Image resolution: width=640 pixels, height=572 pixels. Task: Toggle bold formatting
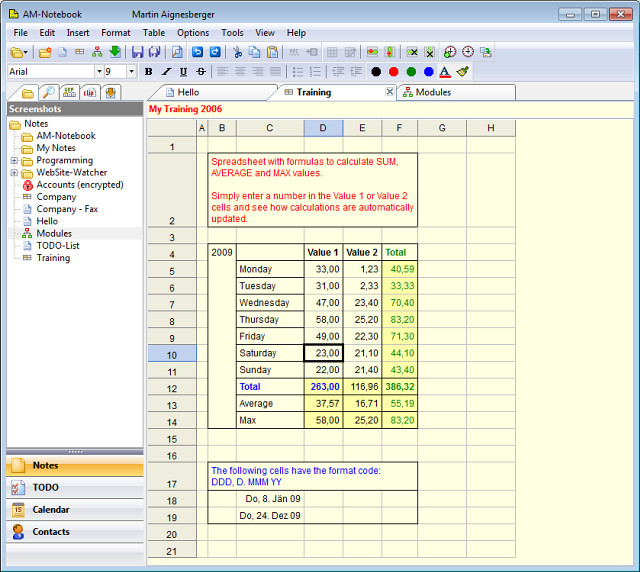[148, 71]
